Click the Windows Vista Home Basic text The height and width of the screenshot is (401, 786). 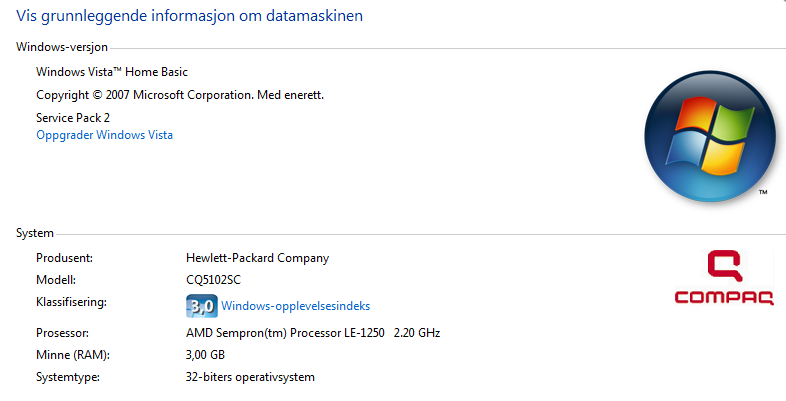point(112,72)
